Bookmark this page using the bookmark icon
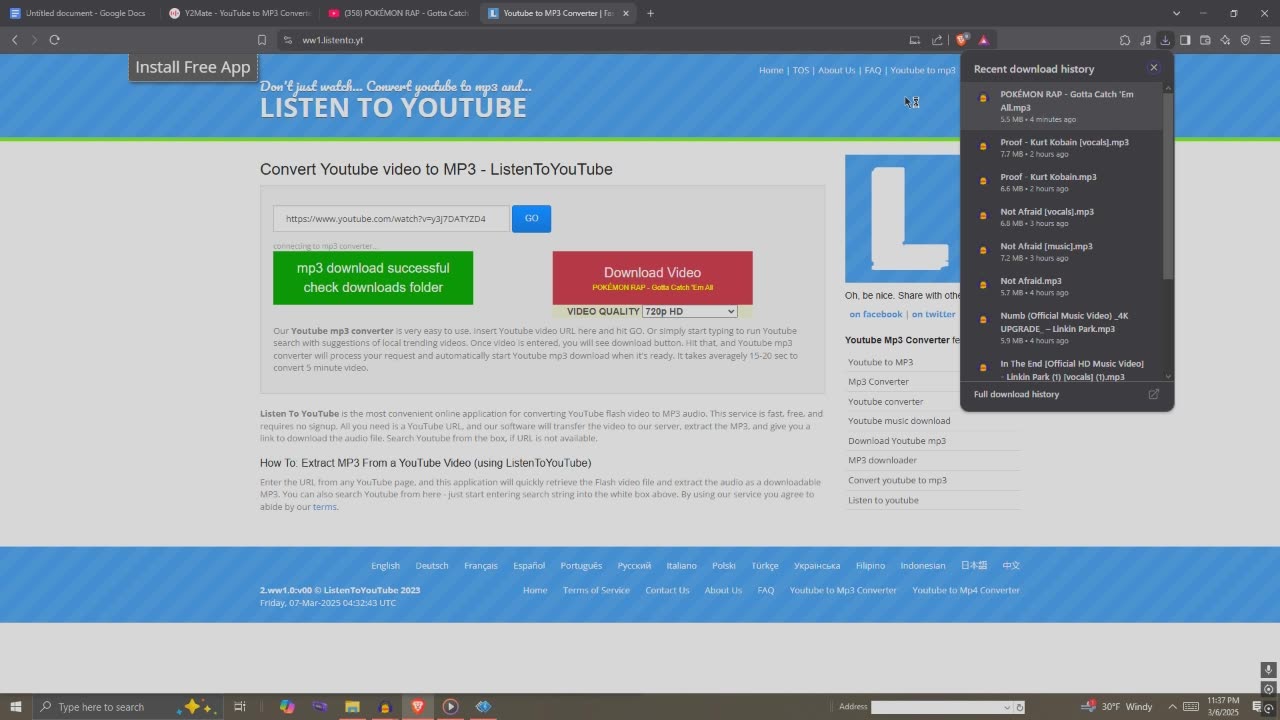This screenshot has width=1280, height=720. 262,40
